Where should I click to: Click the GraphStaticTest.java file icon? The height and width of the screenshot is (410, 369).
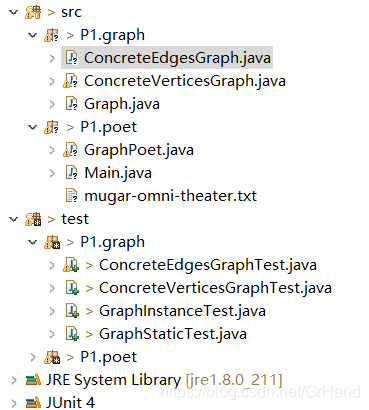tap(72, 334)
